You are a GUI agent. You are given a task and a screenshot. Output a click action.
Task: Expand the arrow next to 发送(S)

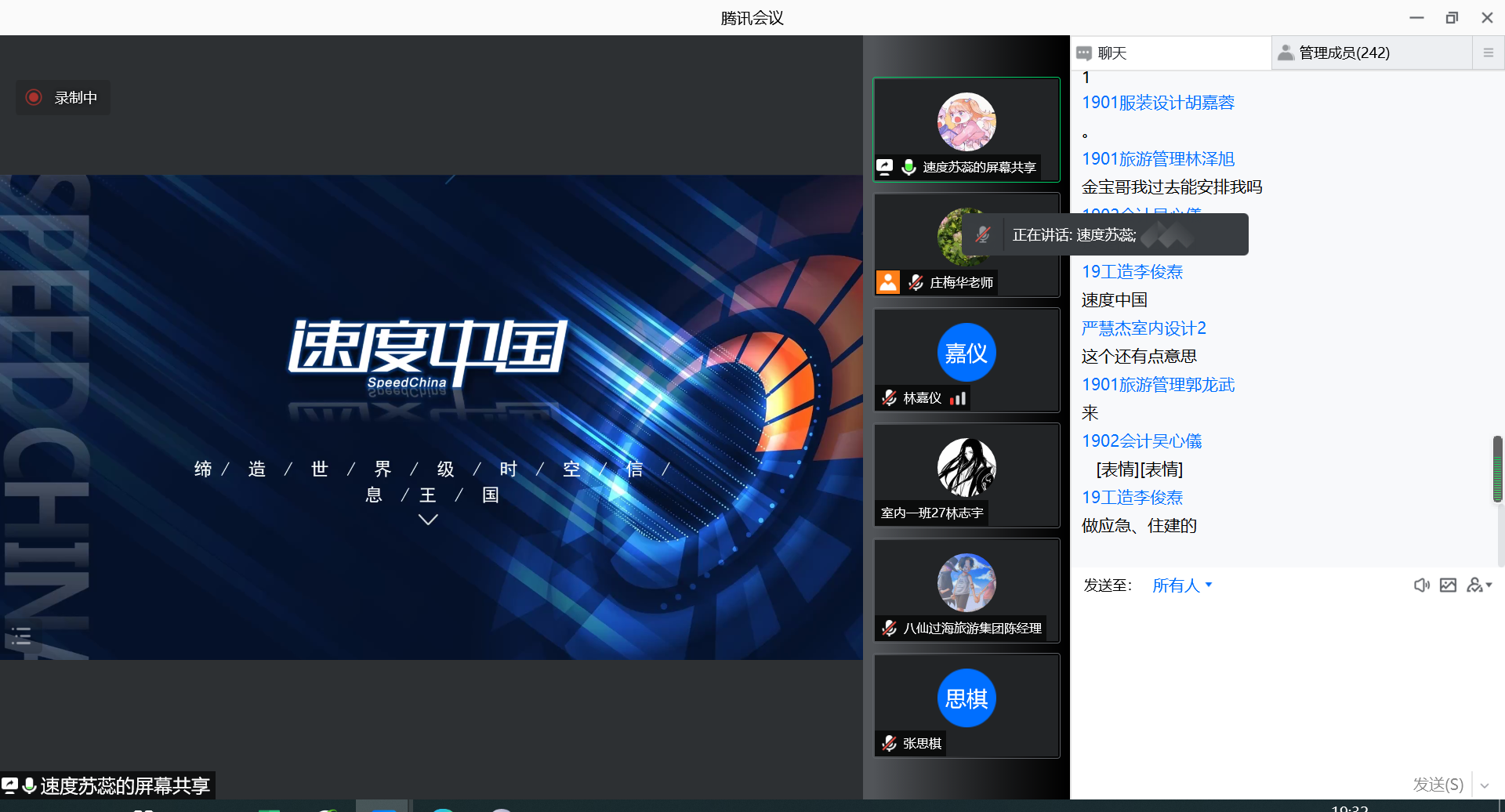pyautogui.click(x=1485, y=785)
